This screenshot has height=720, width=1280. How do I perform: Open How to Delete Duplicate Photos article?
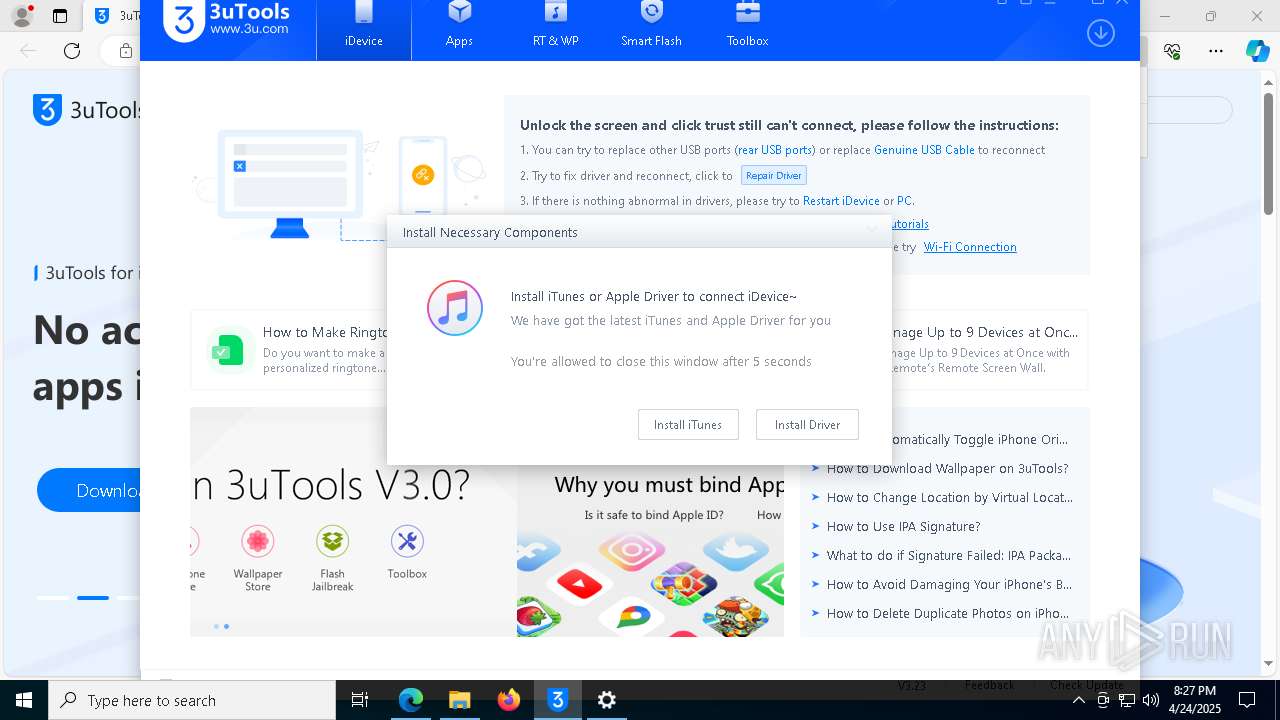[947, 613]
